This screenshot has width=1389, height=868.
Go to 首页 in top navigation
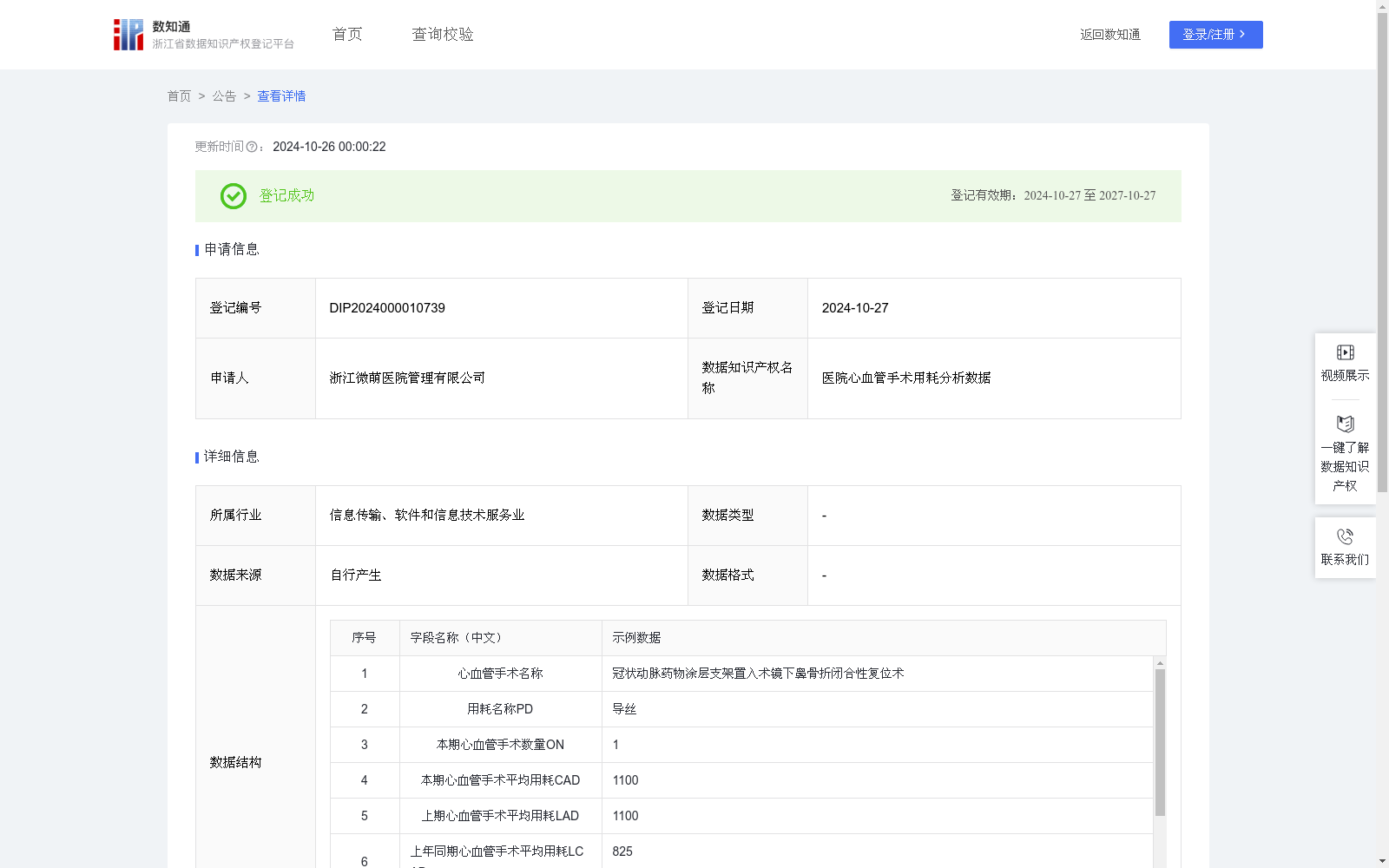click(347, 35)
